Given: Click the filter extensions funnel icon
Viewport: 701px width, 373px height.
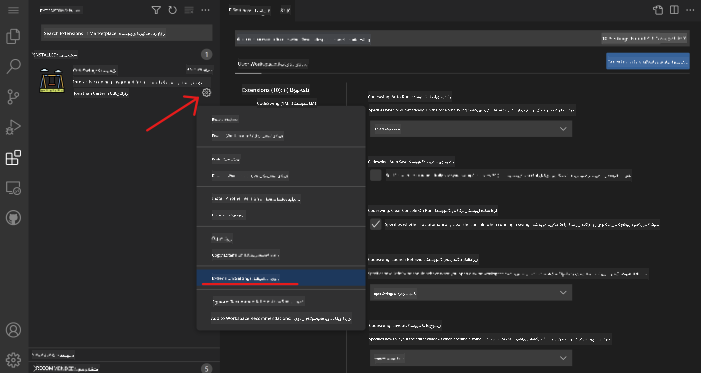Looking at the screenshot, I should [x=156, y=10].
